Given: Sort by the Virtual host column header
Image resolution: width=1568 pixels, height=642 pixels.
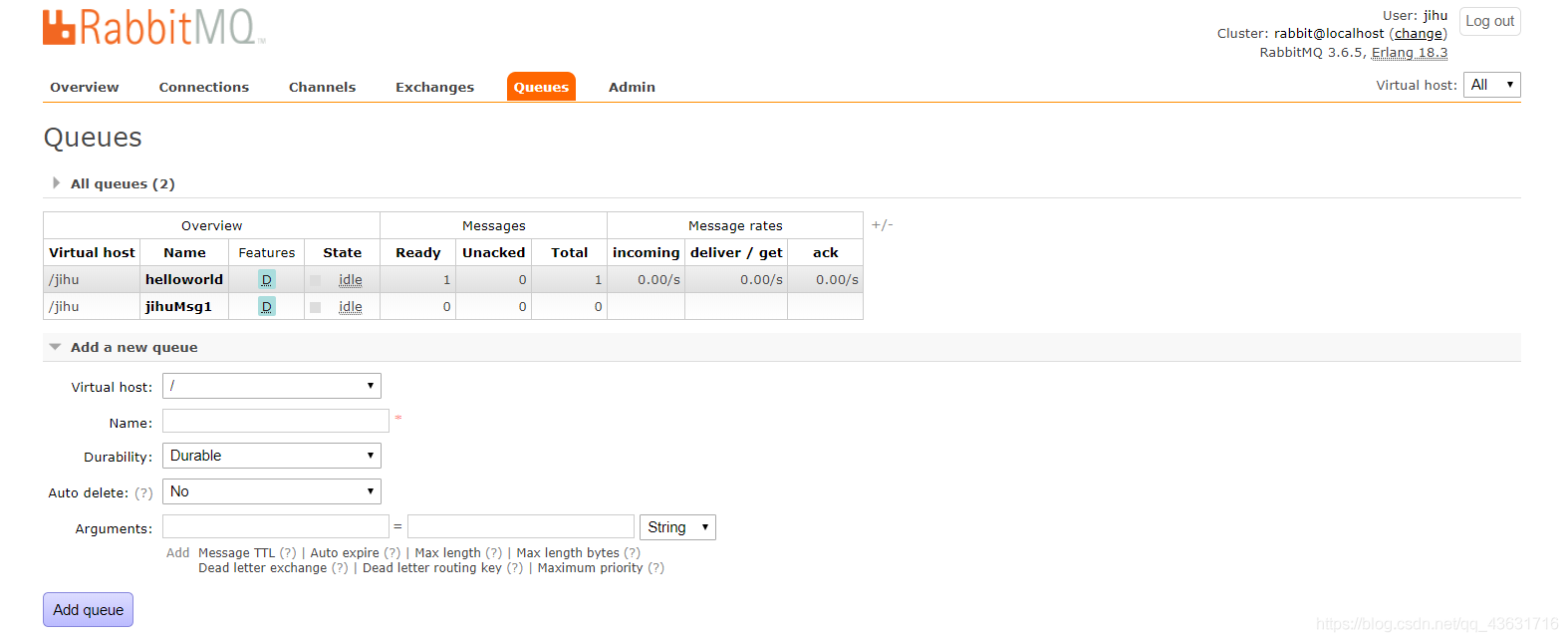Looking at the screenshot, I should (92, 253).
